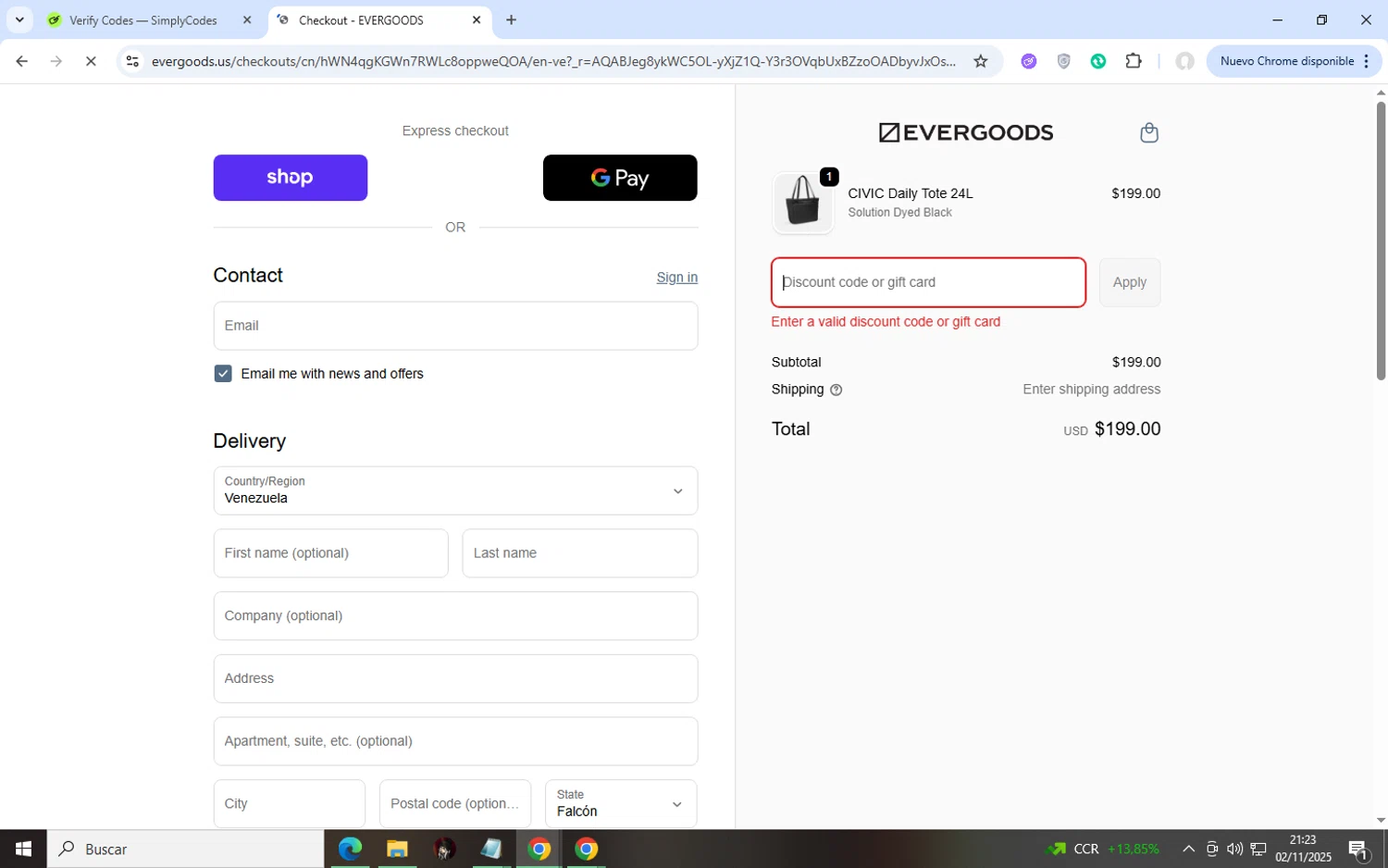This screenshot has height=868, width=1388.
Task: Close the Verify Codes — SimplyCodes tab
Action: tap(247, 19)
